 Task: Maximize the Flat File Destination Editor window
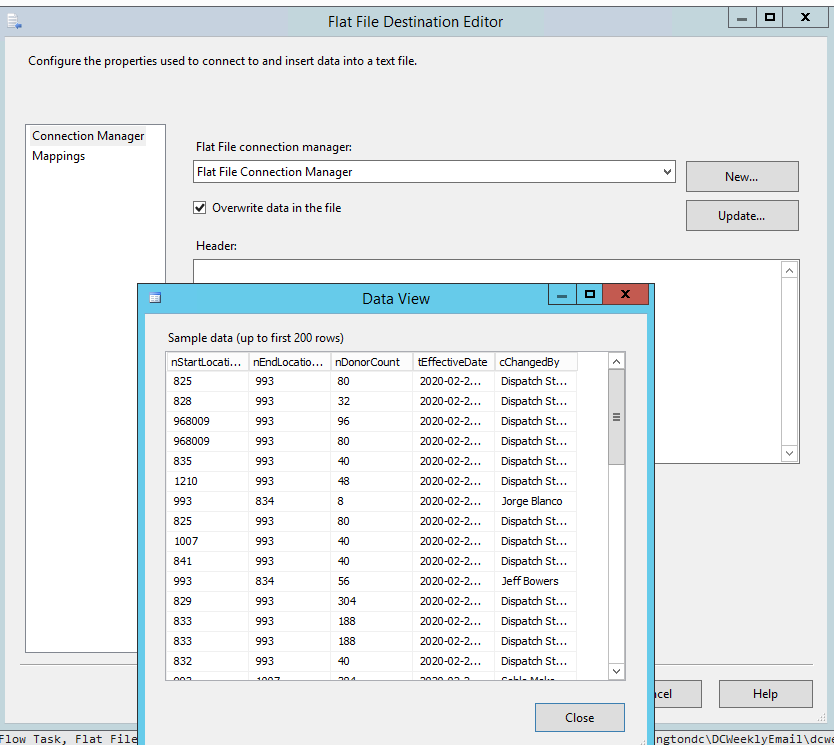769,17
